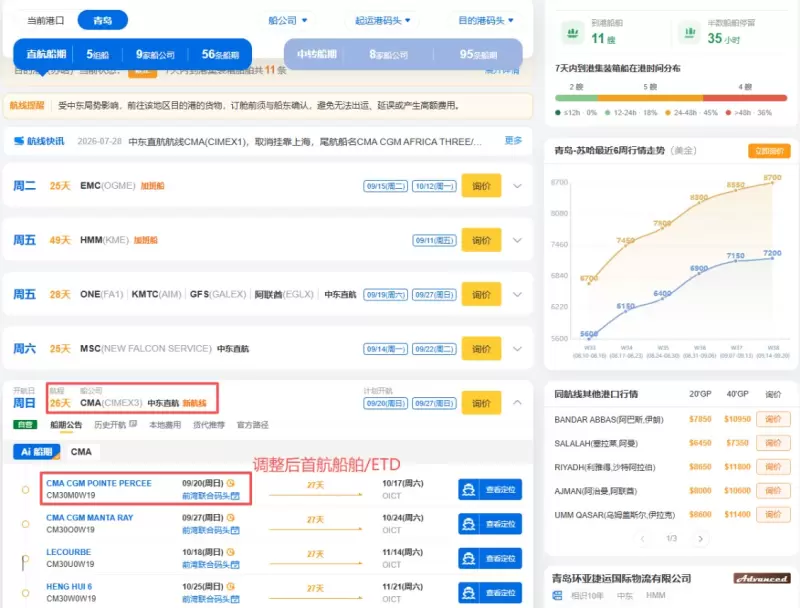Click the terminal icon after 前湾联合码头 for HENG HUI 6
This screenshot has width=800, height=608.
235,599
